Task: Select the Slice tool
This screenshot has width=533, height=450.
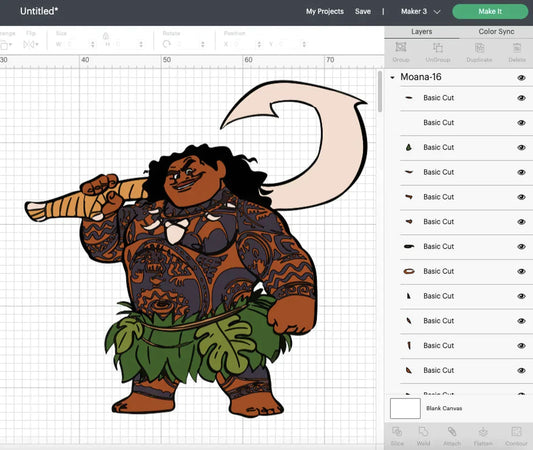Action: click(397, 432)
